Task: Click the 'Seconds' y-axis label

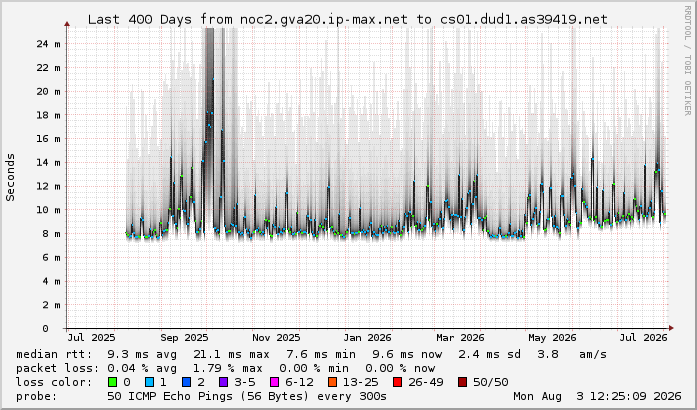Action: [10, 177]
